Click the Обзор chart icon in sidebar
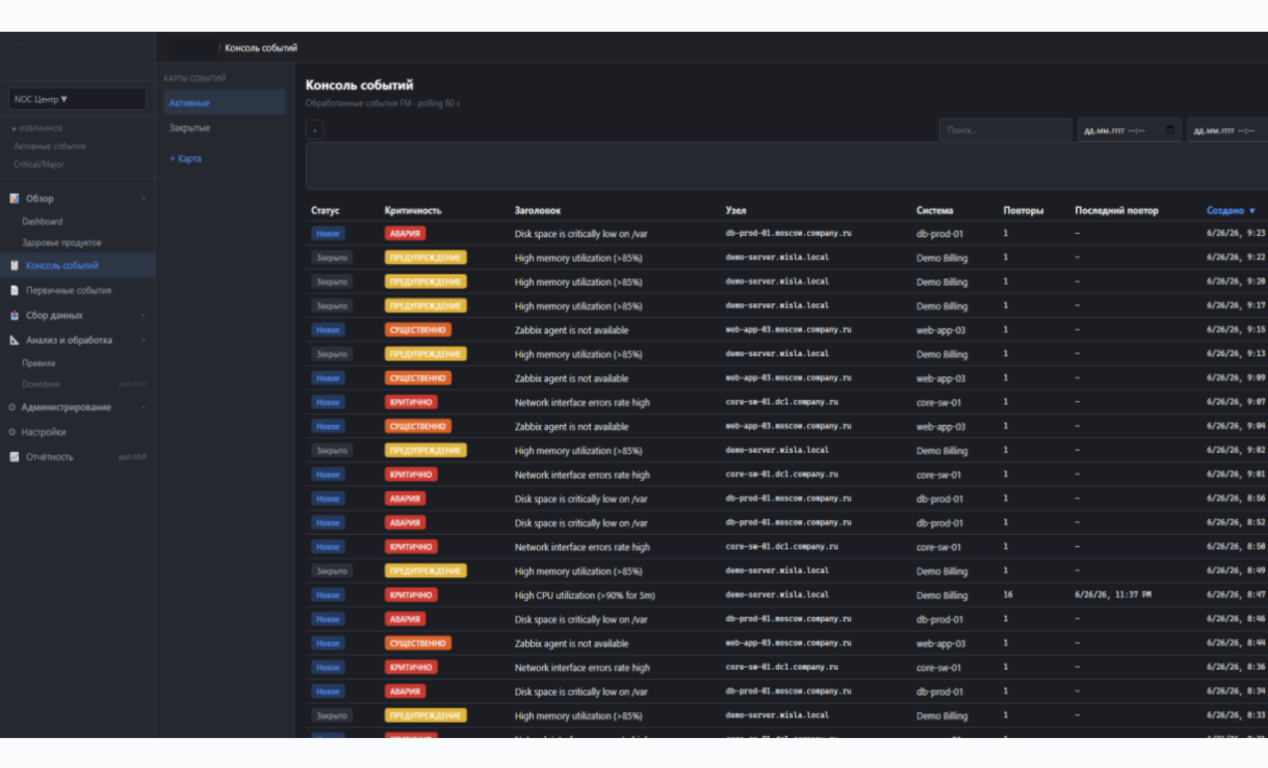This screenshot has width=1268, height=768. pos(14,198)
